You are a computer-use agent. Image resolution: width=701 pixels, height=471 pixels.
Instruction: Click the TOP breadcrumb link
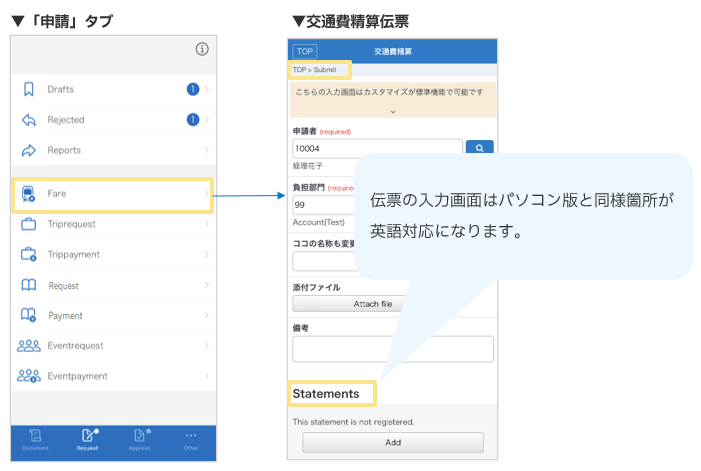point(299,70)
